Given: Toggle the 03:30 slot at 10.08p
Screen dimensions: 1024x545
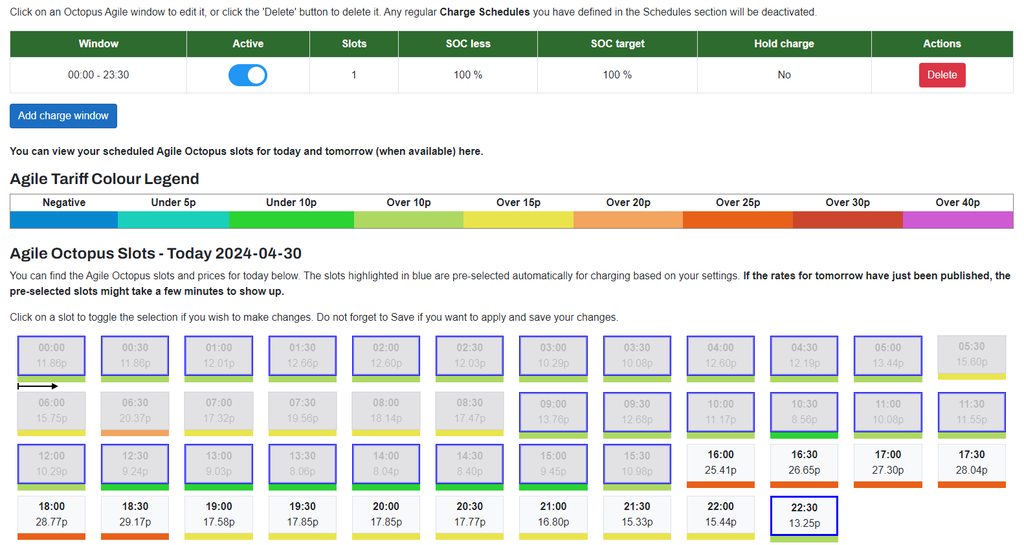Looking at the screenshot, I should (x=637, y=356).
